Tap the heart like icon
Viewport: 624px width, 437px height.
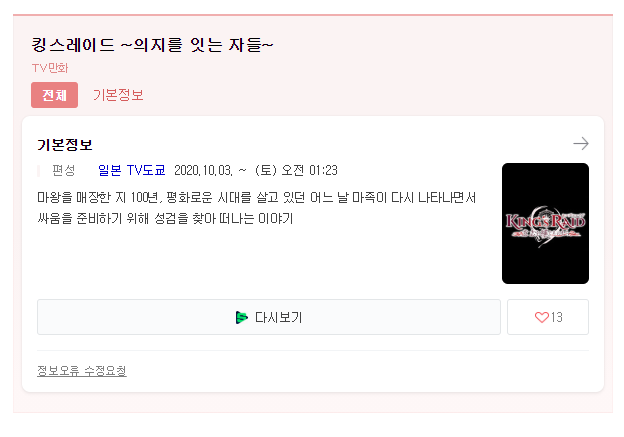click(x=541, y=317)
